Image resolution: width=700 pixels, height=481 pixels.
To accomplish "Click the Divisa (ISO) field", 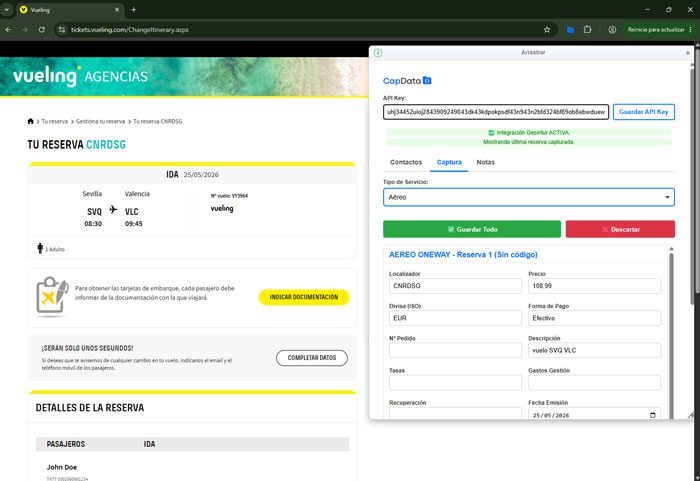I will 455,318.
